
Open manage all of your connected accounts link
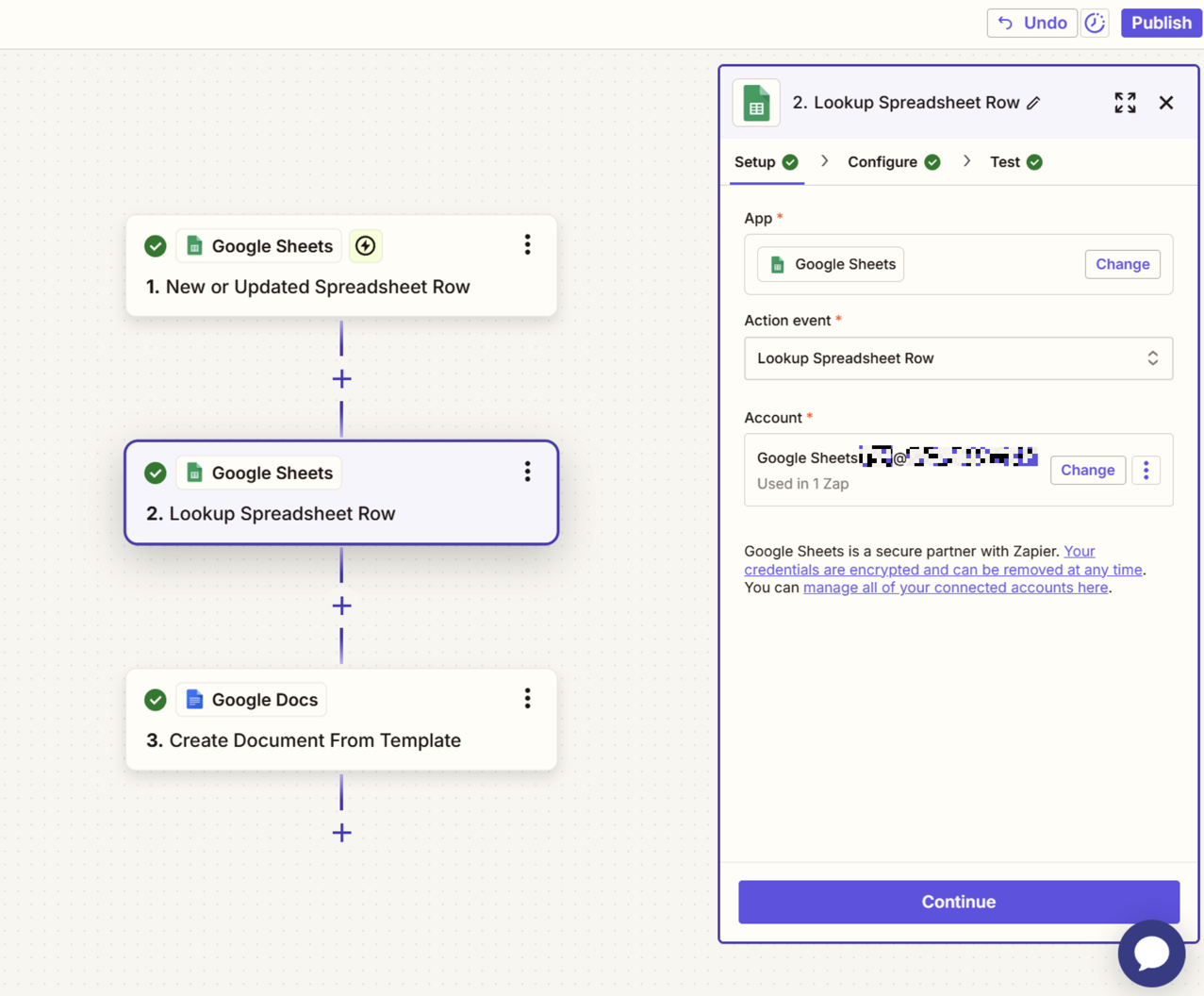[x=955, y=588]
